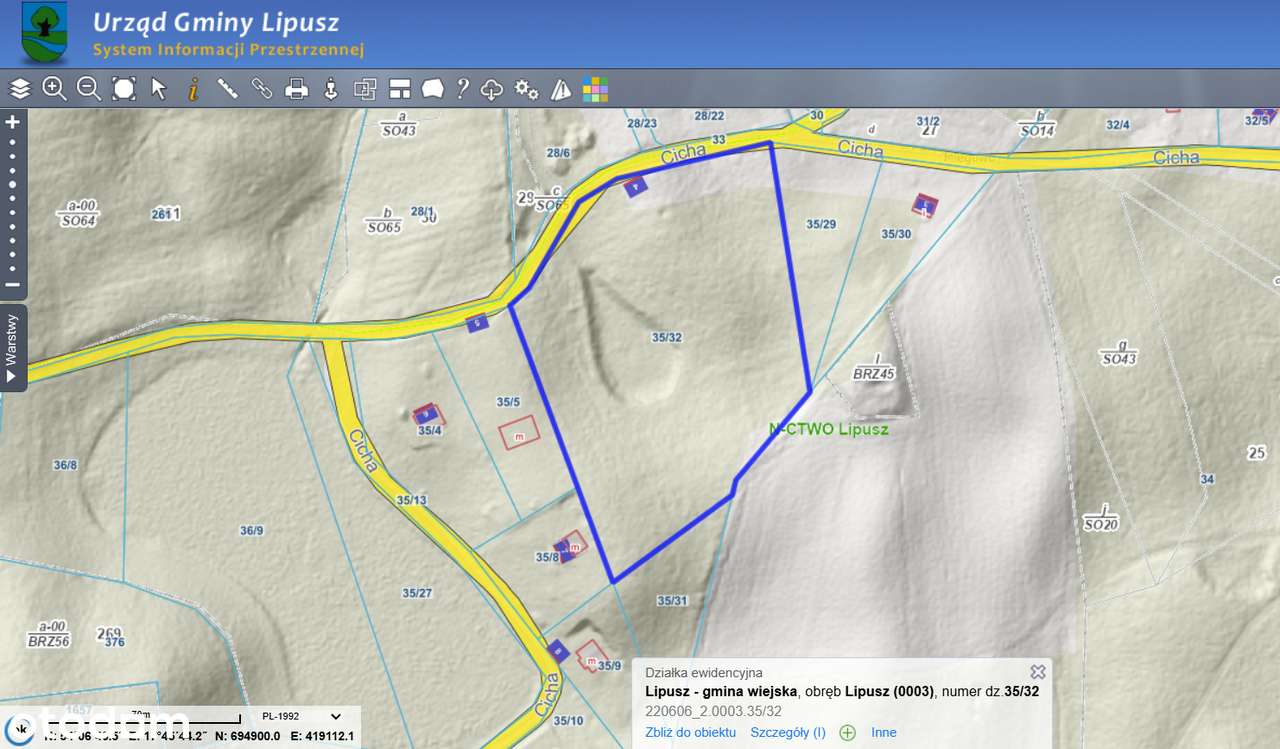This screenshot has width=1280, height=749.
Task: Click the N: 694900.0 coordinate readout
Action: (x=247, y=737)
